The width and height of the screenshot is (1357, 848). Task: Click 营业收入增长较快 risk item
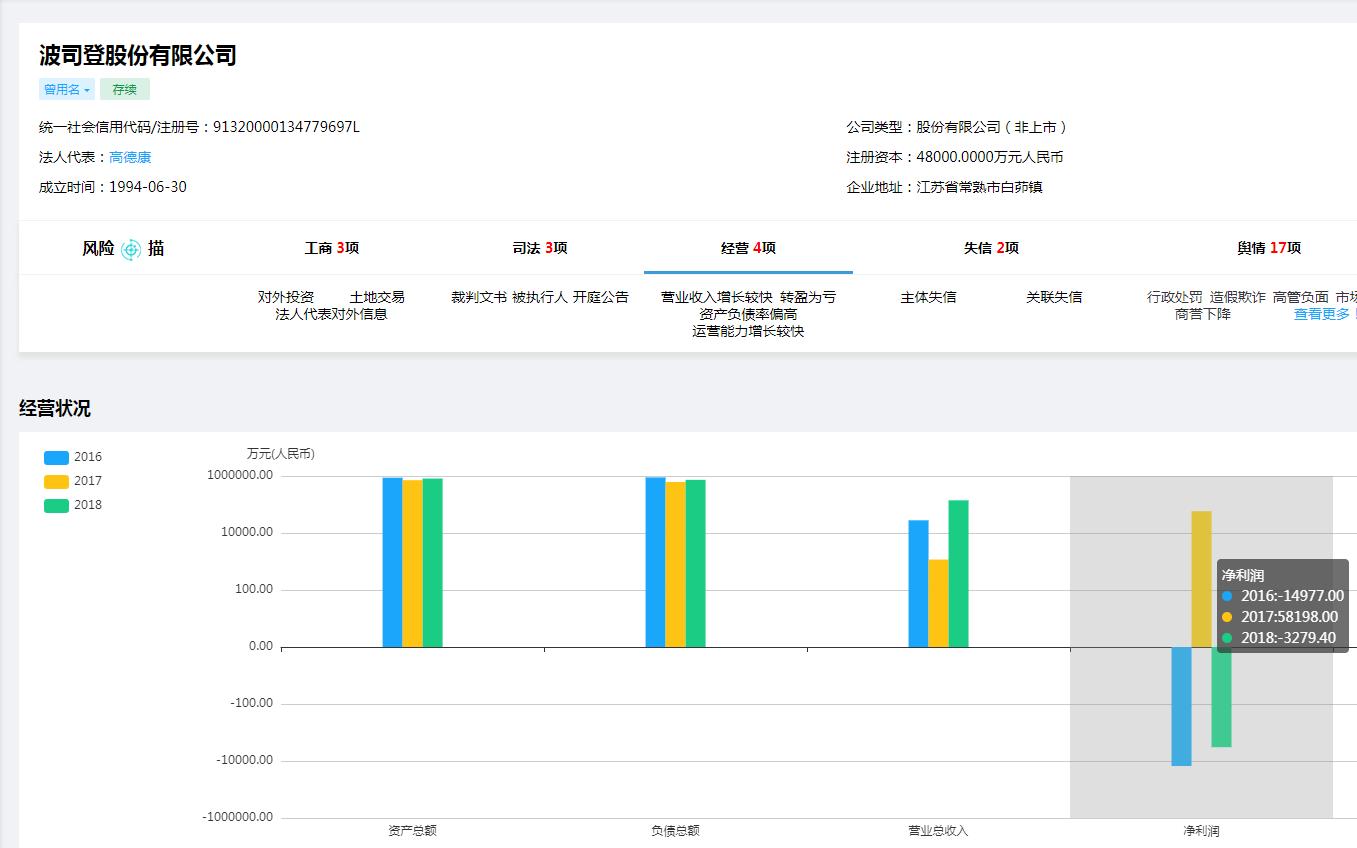coord(717,297)
